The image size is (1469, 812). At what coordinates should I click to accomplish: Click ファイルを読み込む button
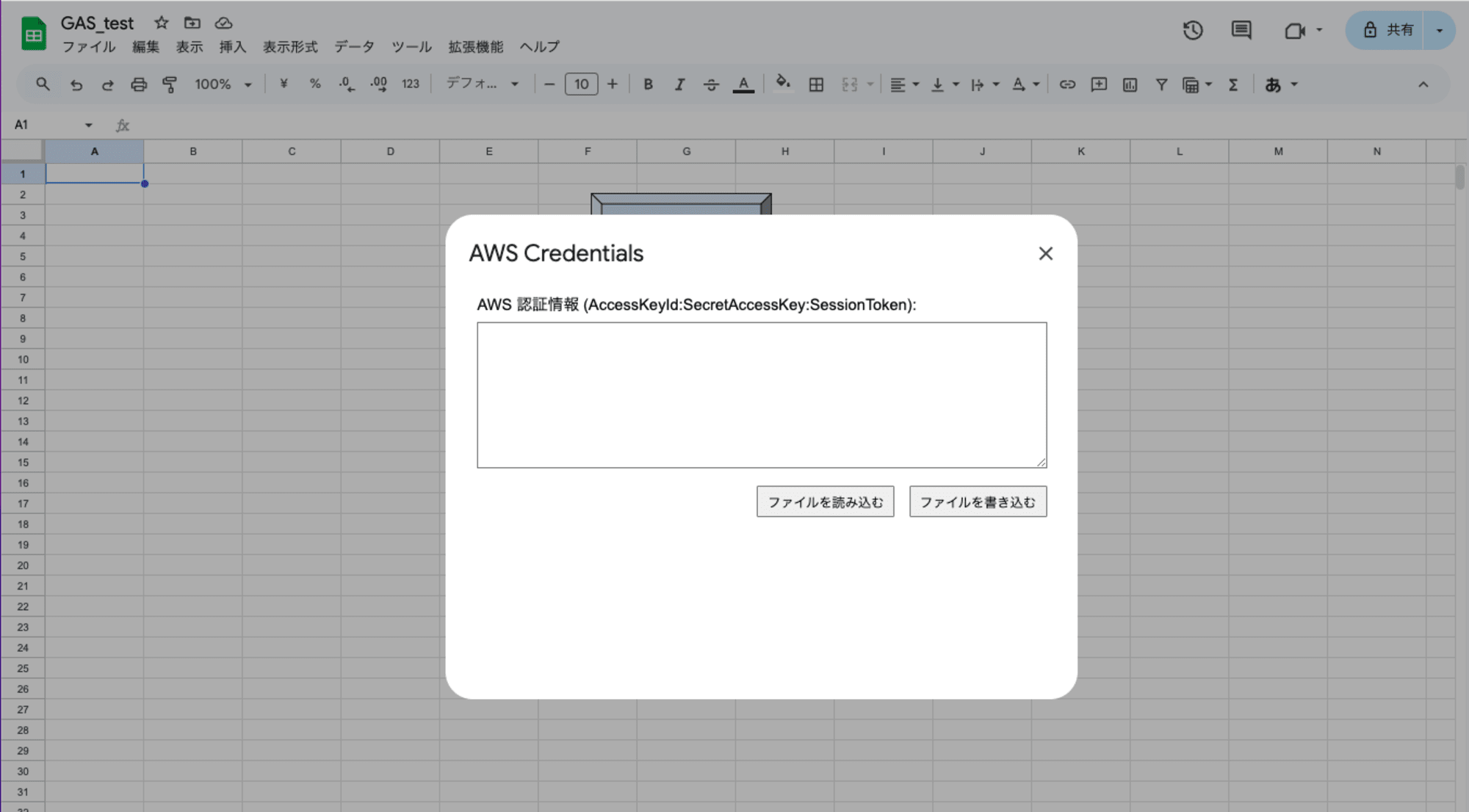point(825,501)
